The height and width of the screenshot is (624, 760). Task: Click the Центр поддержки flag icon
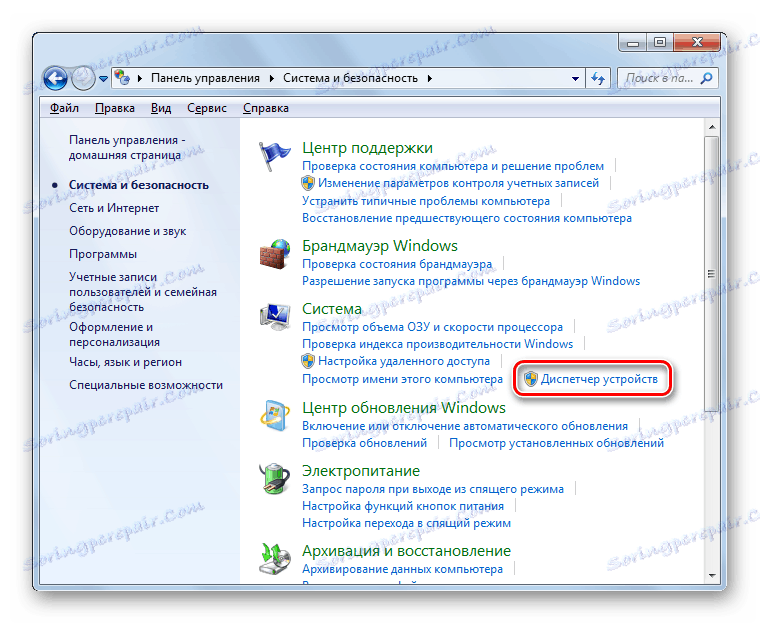coord(274,156)
